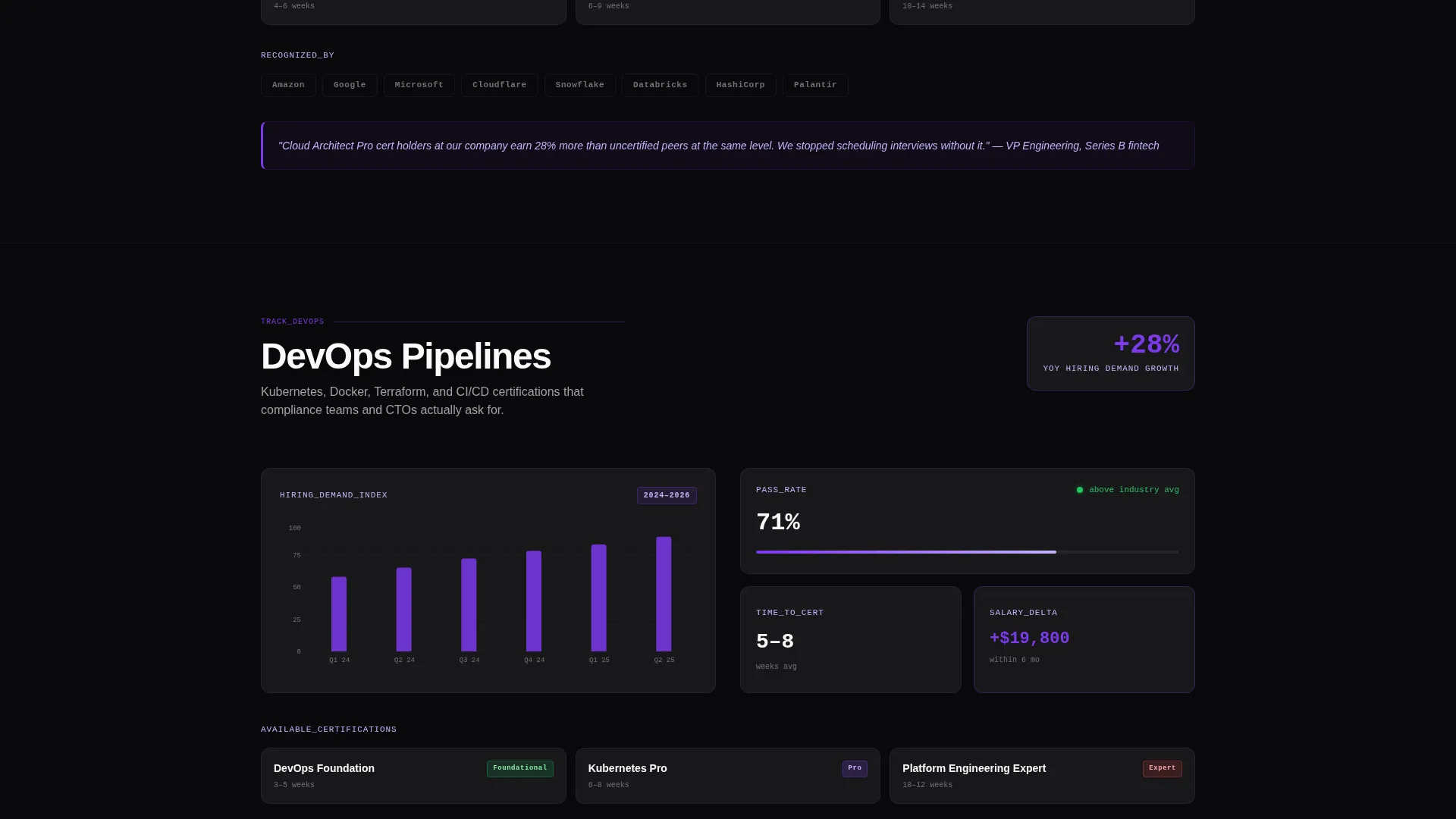Click the 10–14 weeks card at top

click(1042, 11)
